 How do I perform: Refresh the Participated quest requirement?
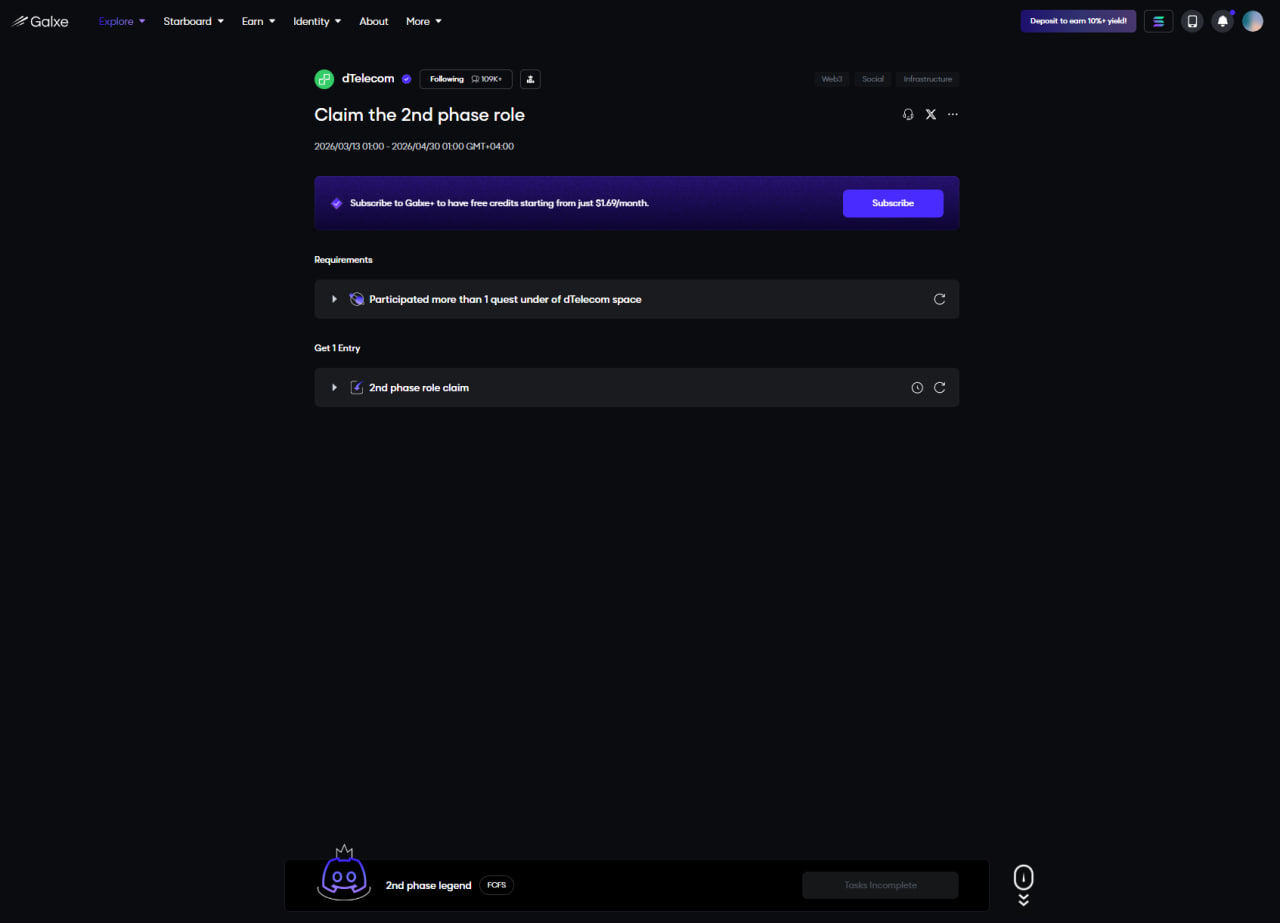[939, 299]
